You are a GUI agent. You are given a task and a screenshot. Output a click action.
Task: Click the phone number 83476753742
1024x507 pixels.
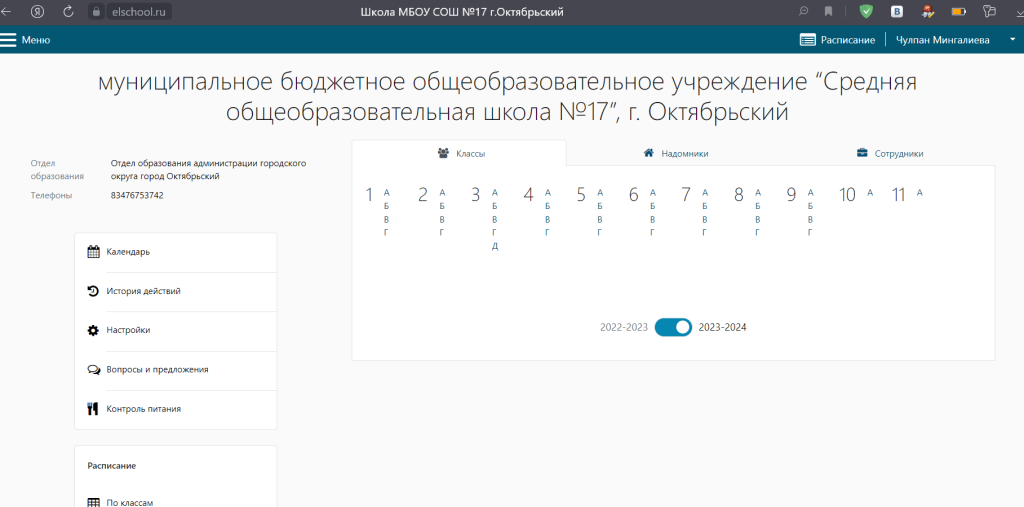pos(137,195)
